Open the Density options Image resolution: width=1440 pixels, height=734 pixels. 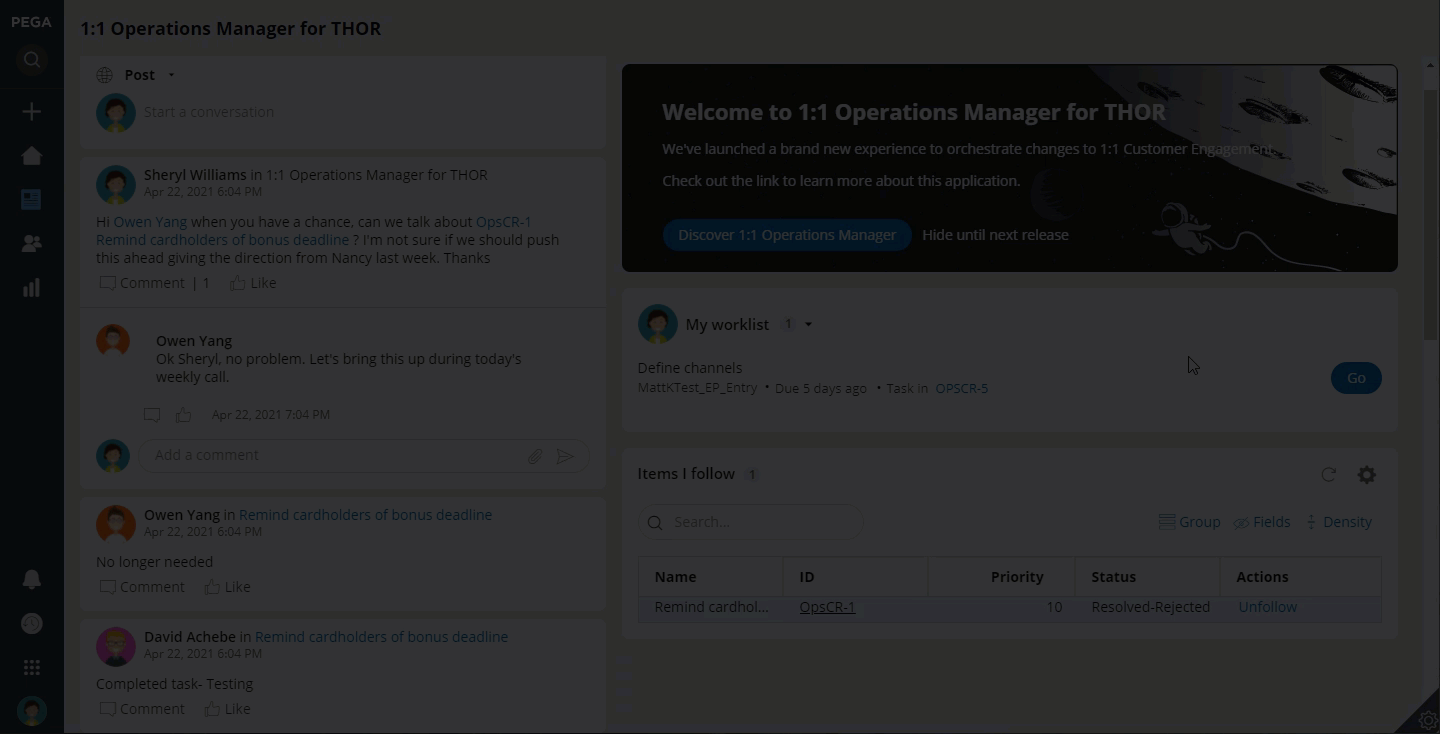click(1338, 522)
